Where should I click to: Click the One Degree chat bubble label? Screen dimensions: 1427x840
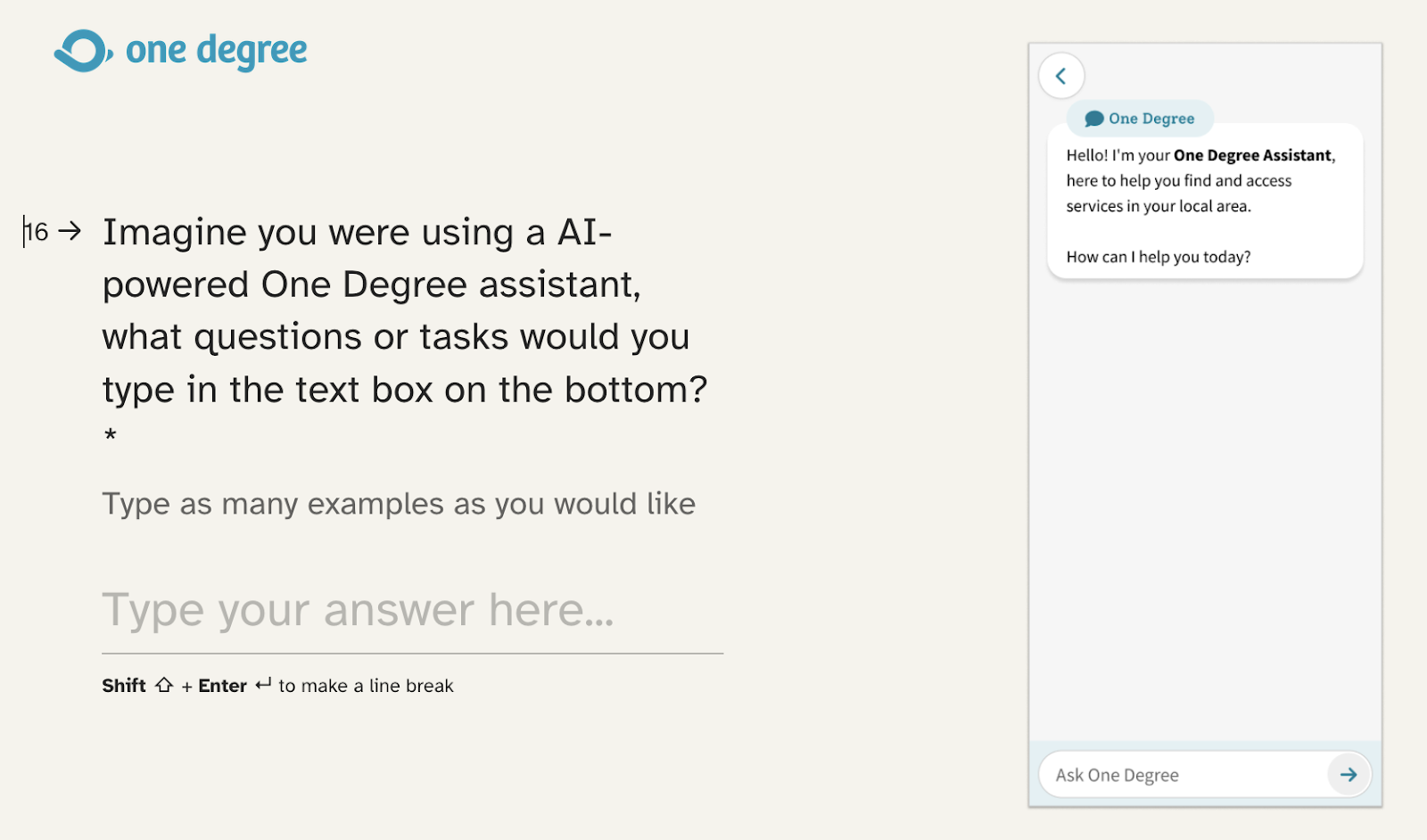click(x=1140, y=119)
